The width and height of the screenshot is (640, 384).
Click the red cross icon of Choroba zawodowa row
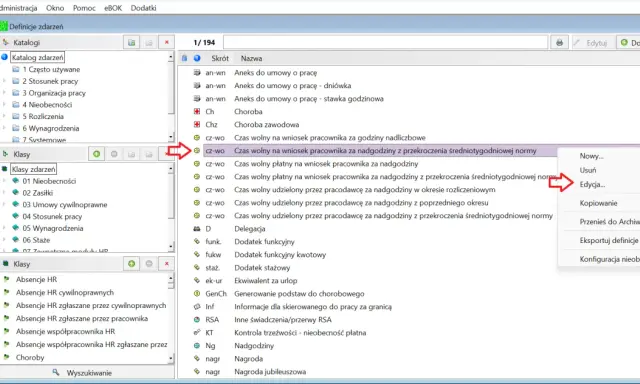click(x=197, y=124)
